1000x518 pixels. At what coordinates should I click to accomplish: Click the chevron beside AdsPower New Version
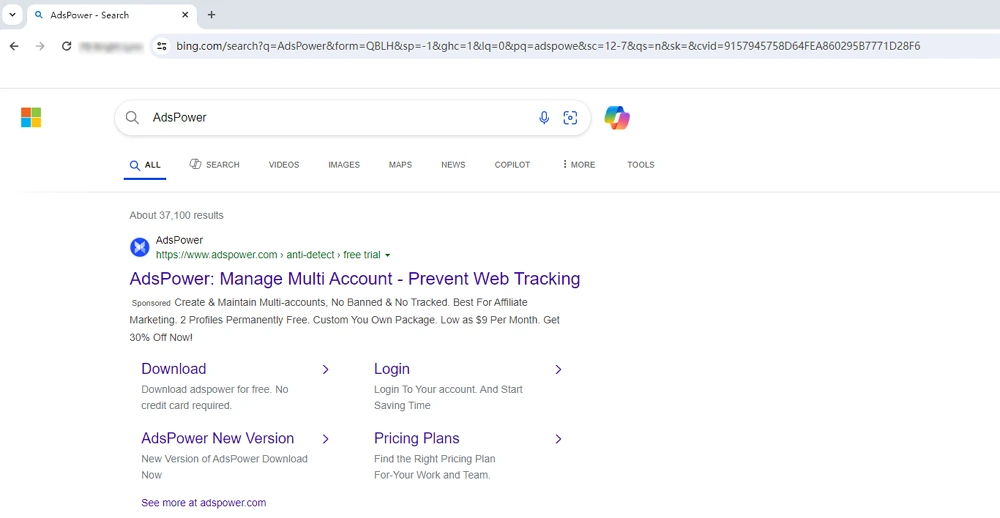point(325,439)
